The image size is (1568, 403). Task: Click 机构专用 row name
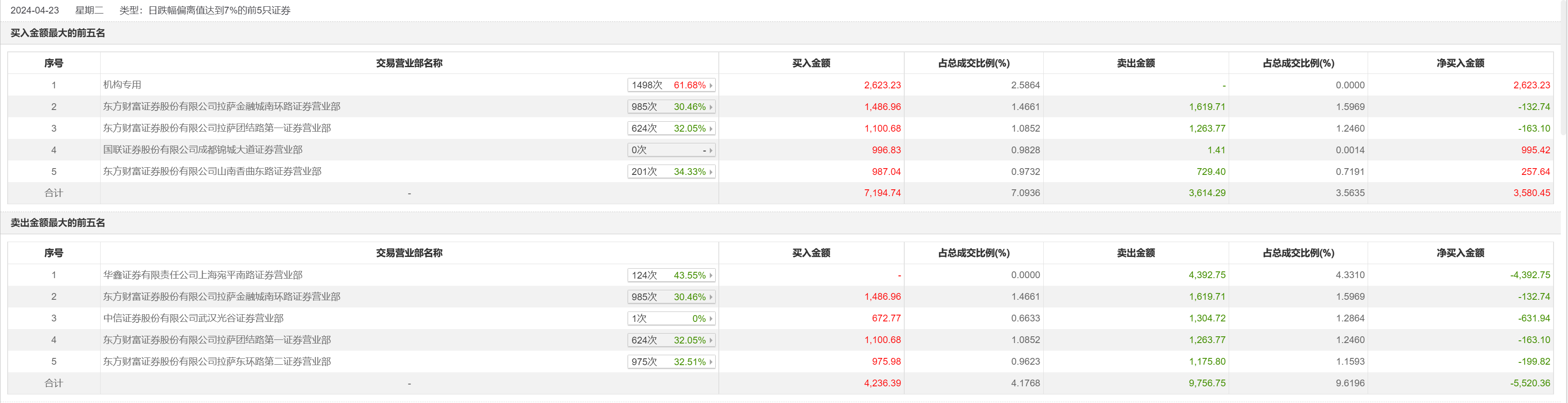click(x=122, y=84)
